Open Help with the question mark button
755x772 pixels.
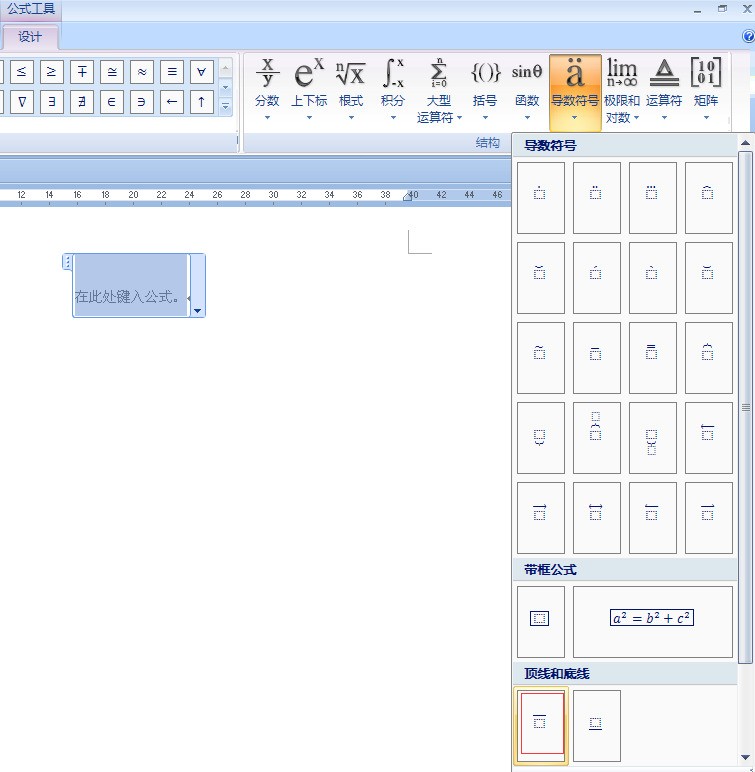[x=748, y=36]
